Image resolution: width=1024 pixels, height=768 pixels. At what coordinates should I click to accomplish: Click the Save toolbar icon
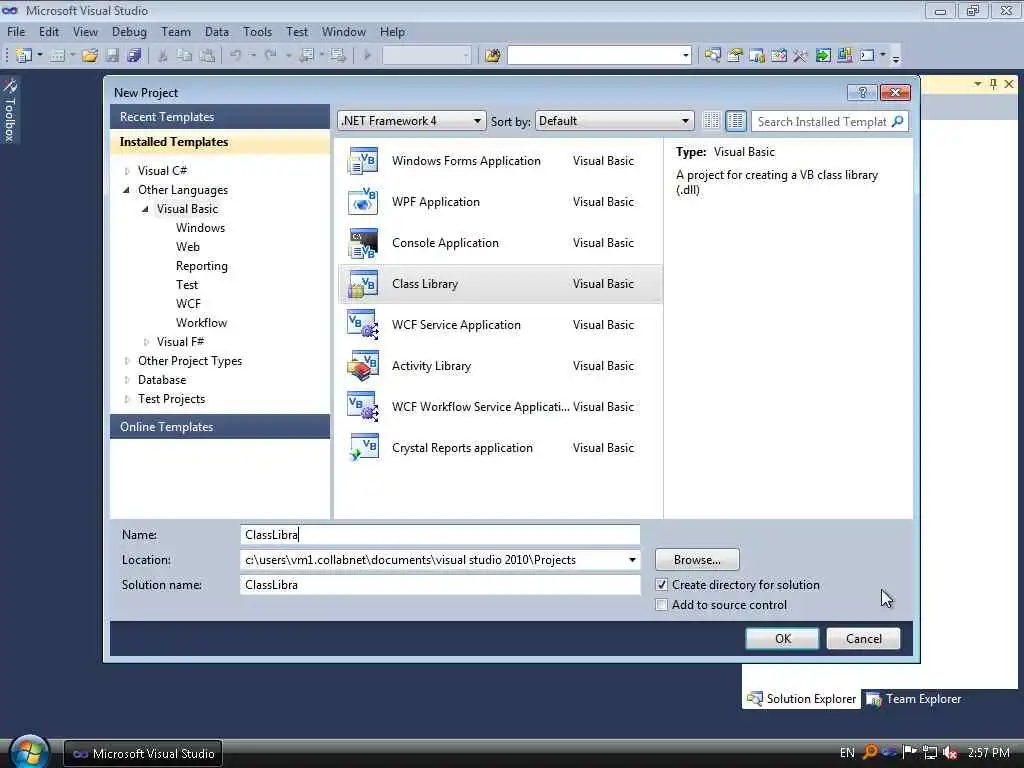click(x=112, y=56)
